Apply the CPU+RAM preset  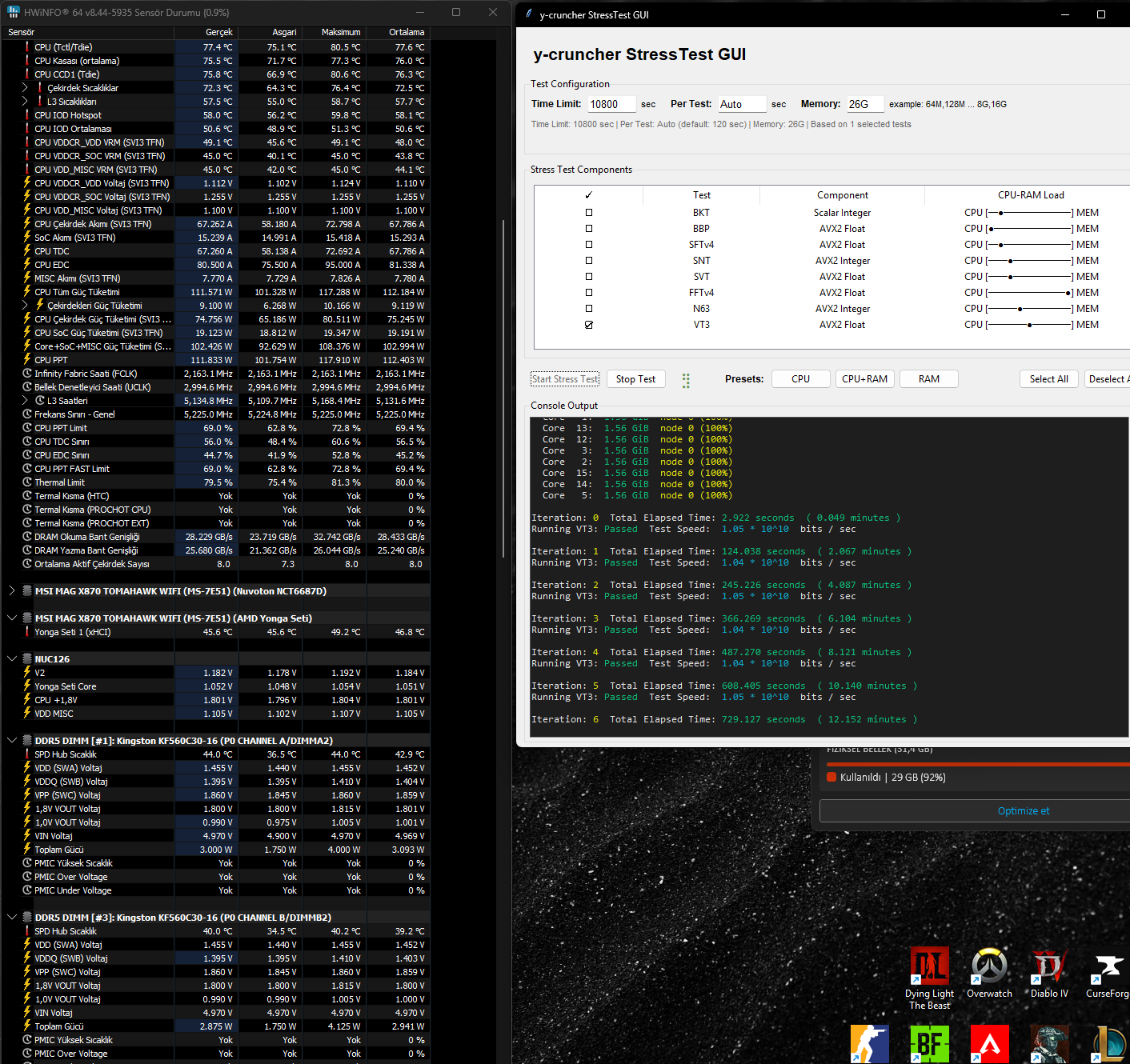[865, 379]
